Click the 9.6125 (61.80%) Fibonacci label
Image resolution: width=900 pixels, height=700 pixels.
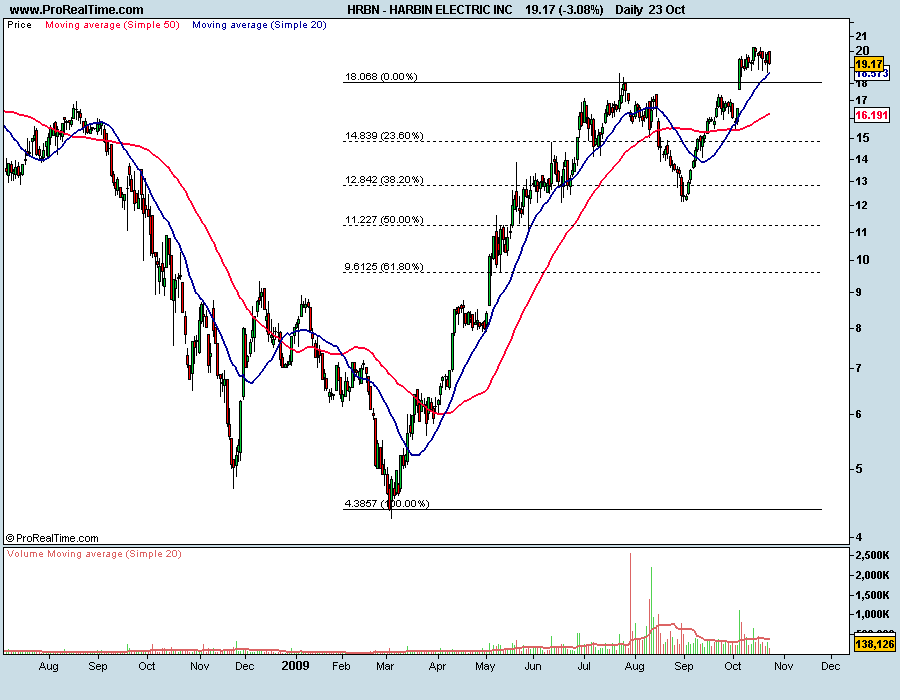384,266
